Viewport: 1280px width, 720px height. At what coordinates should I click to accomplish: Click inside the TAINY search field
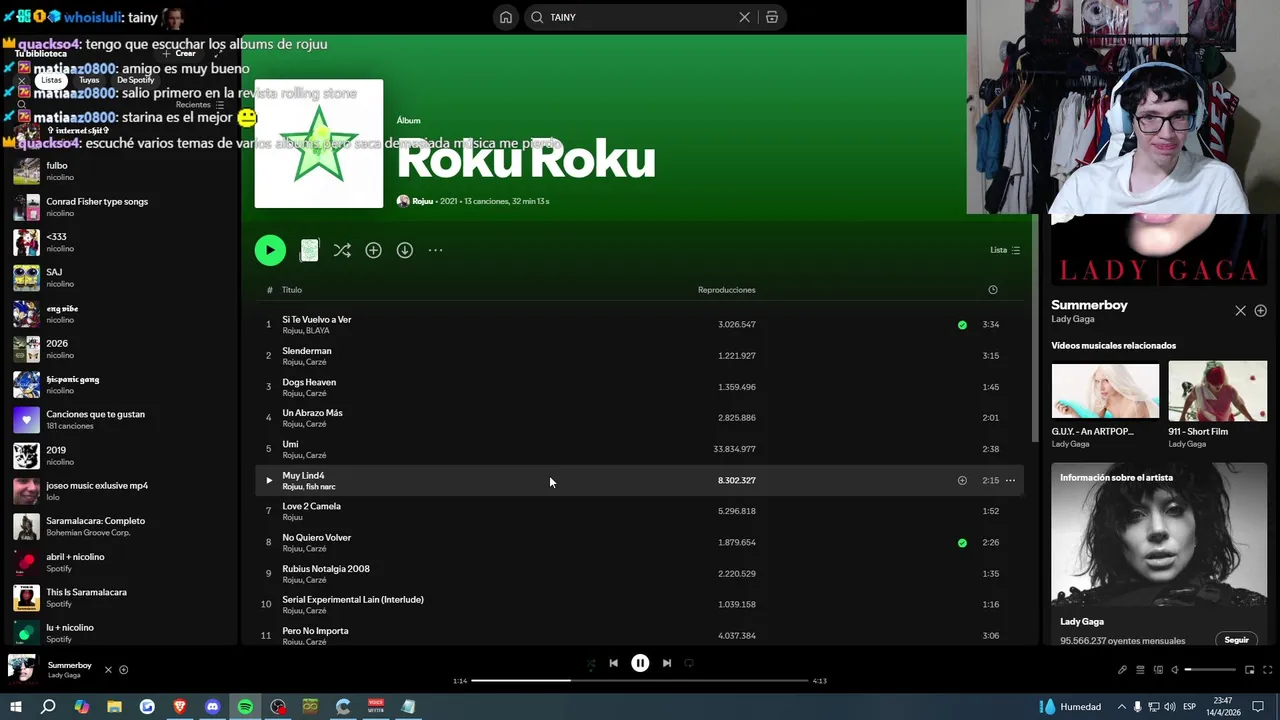(x=638, y=17)
